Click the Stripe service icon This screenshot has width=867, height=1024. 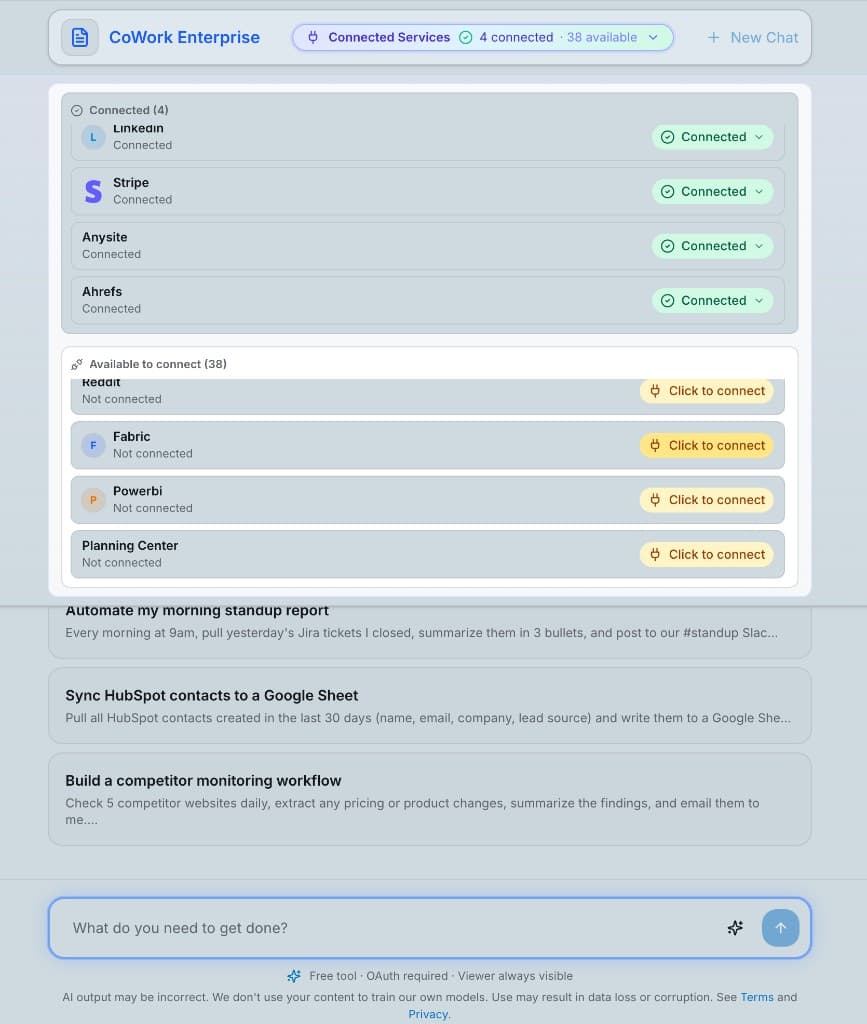pos(93,191)
